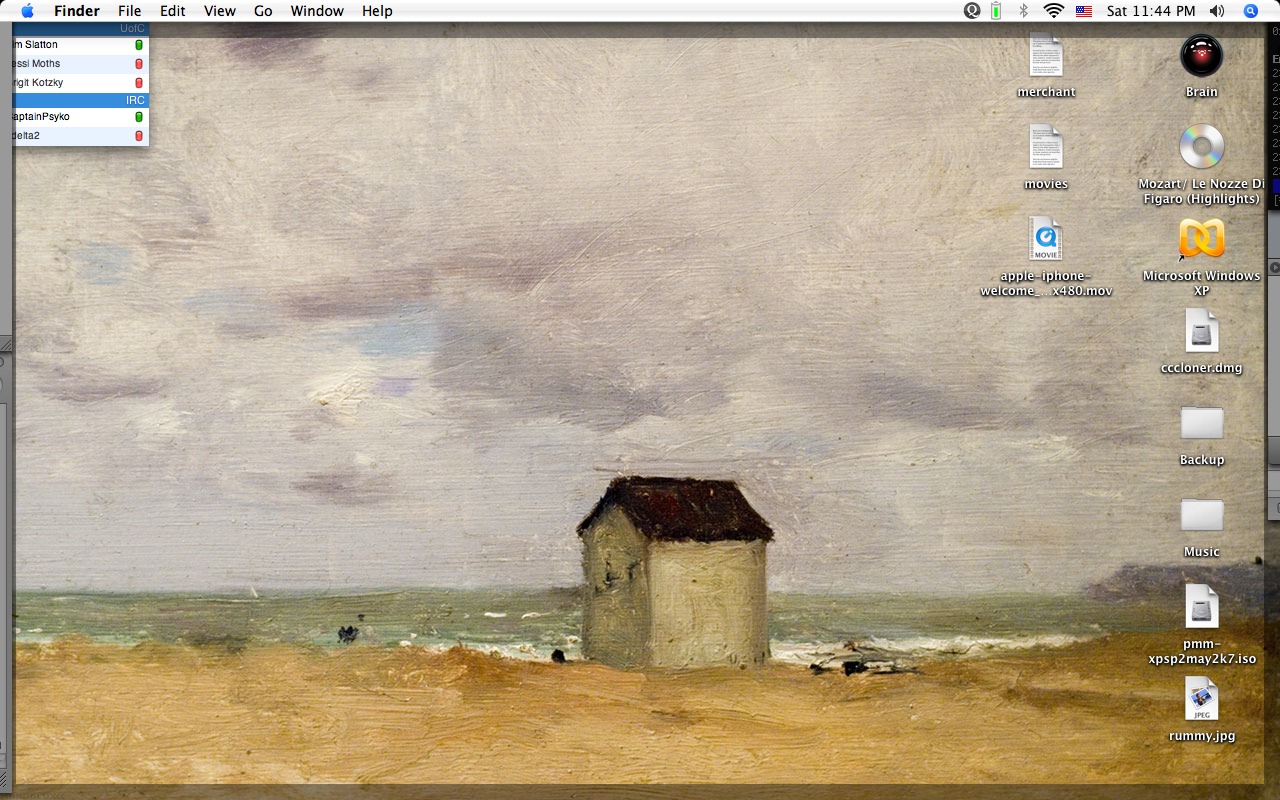The height and width of the screenshot is (800, 1280).
Task: Click red status indicator next to delta2
Action: coord(139,136)
